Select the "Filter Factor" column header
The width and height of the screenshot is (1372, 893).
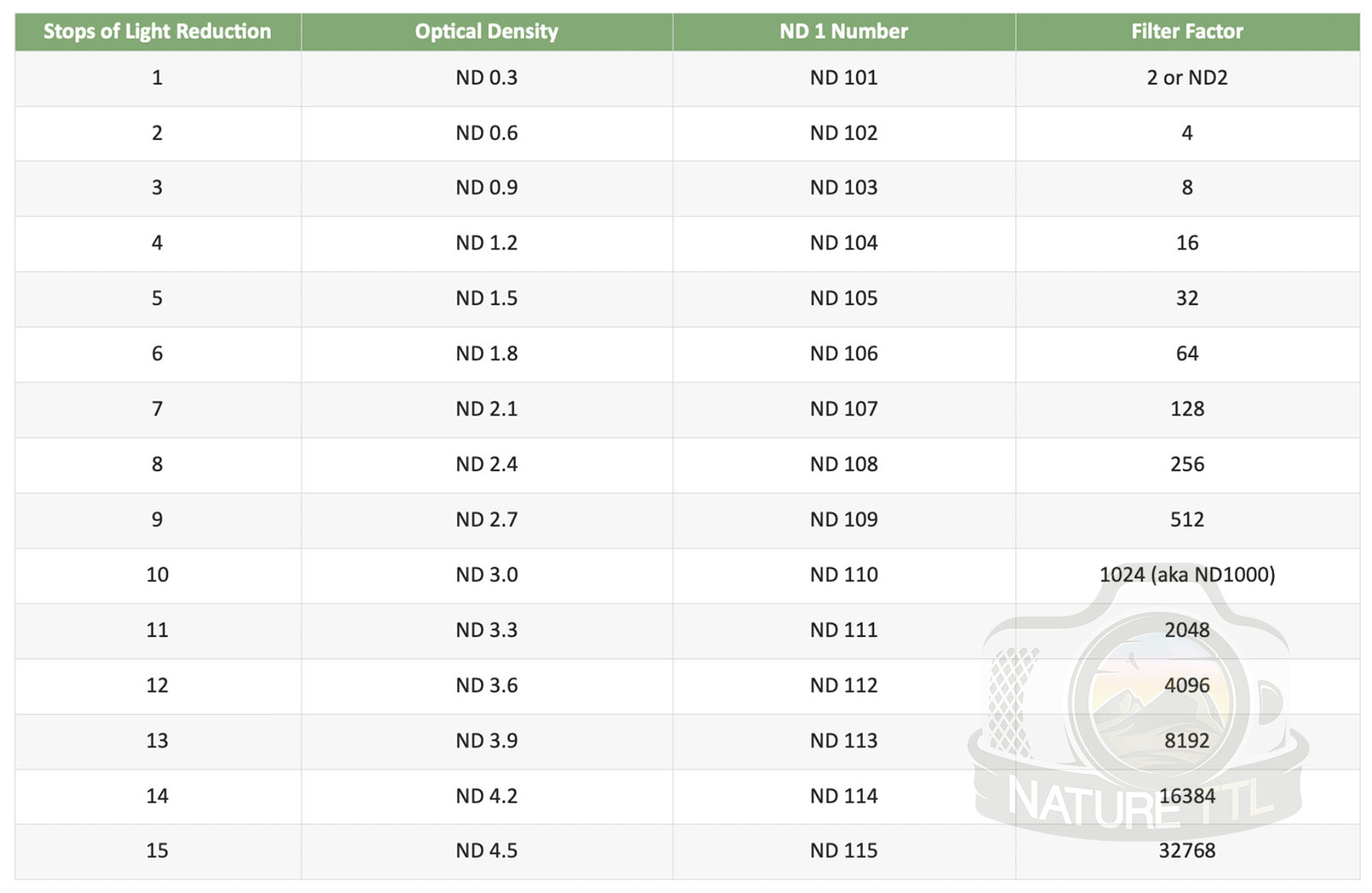click(x=1187, y=32)
